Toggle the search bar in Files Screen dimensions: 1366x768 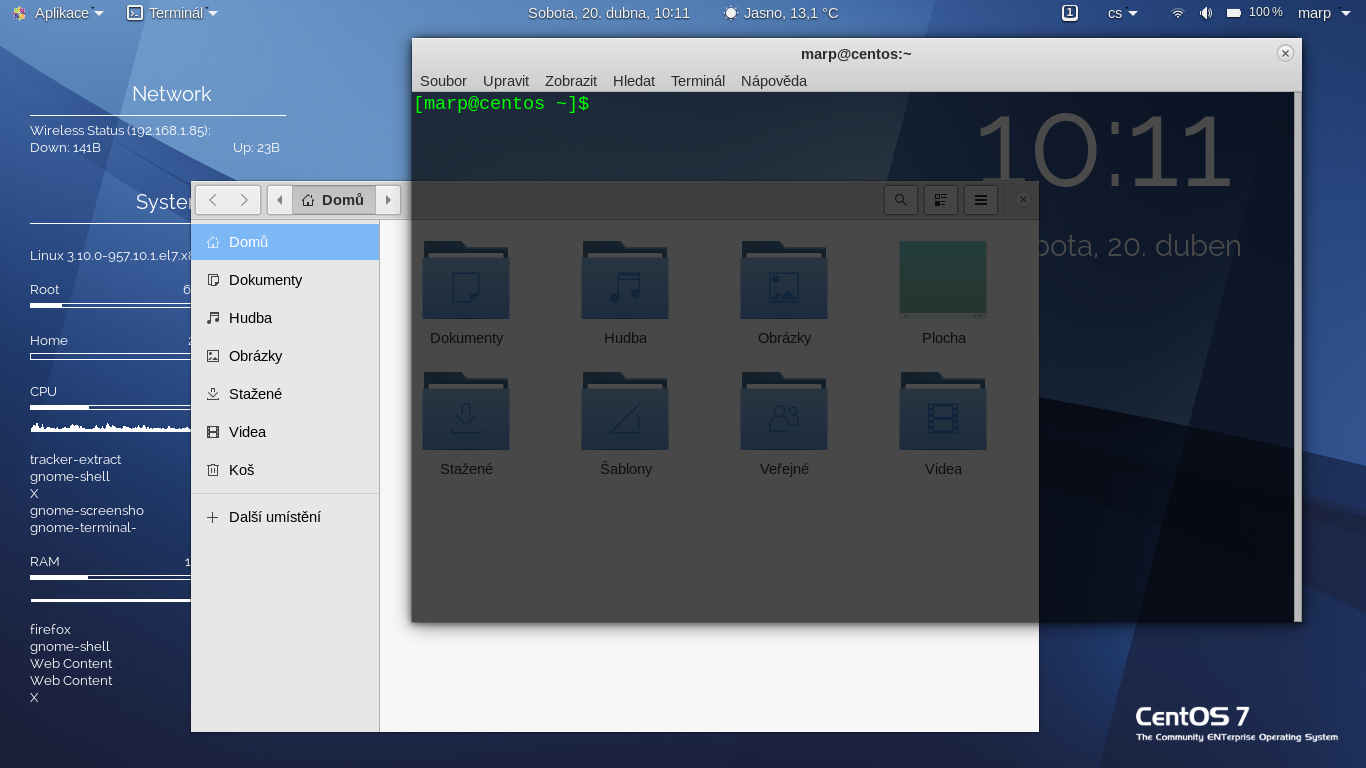(900, 199)
